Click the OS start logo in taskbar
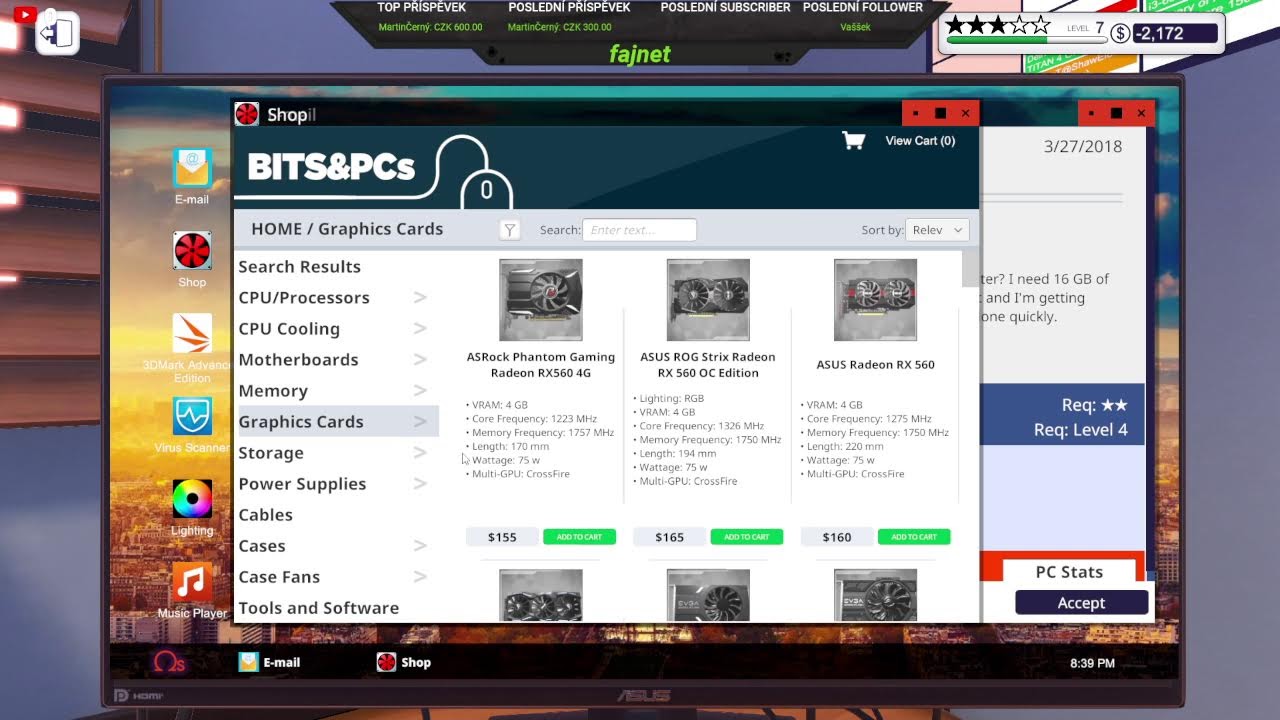1280x720 pixels. click(x=168, y=662)
